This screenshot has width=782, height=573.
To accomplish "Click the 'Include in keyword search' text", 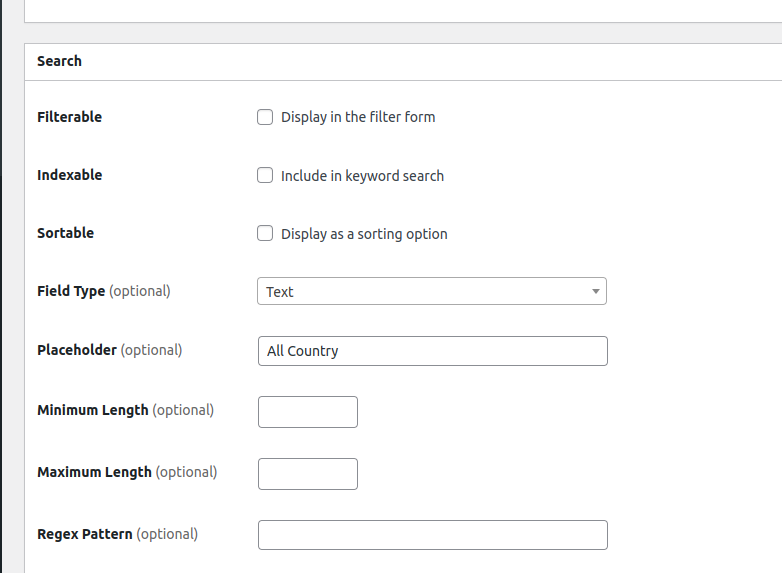I will point(362,176).
